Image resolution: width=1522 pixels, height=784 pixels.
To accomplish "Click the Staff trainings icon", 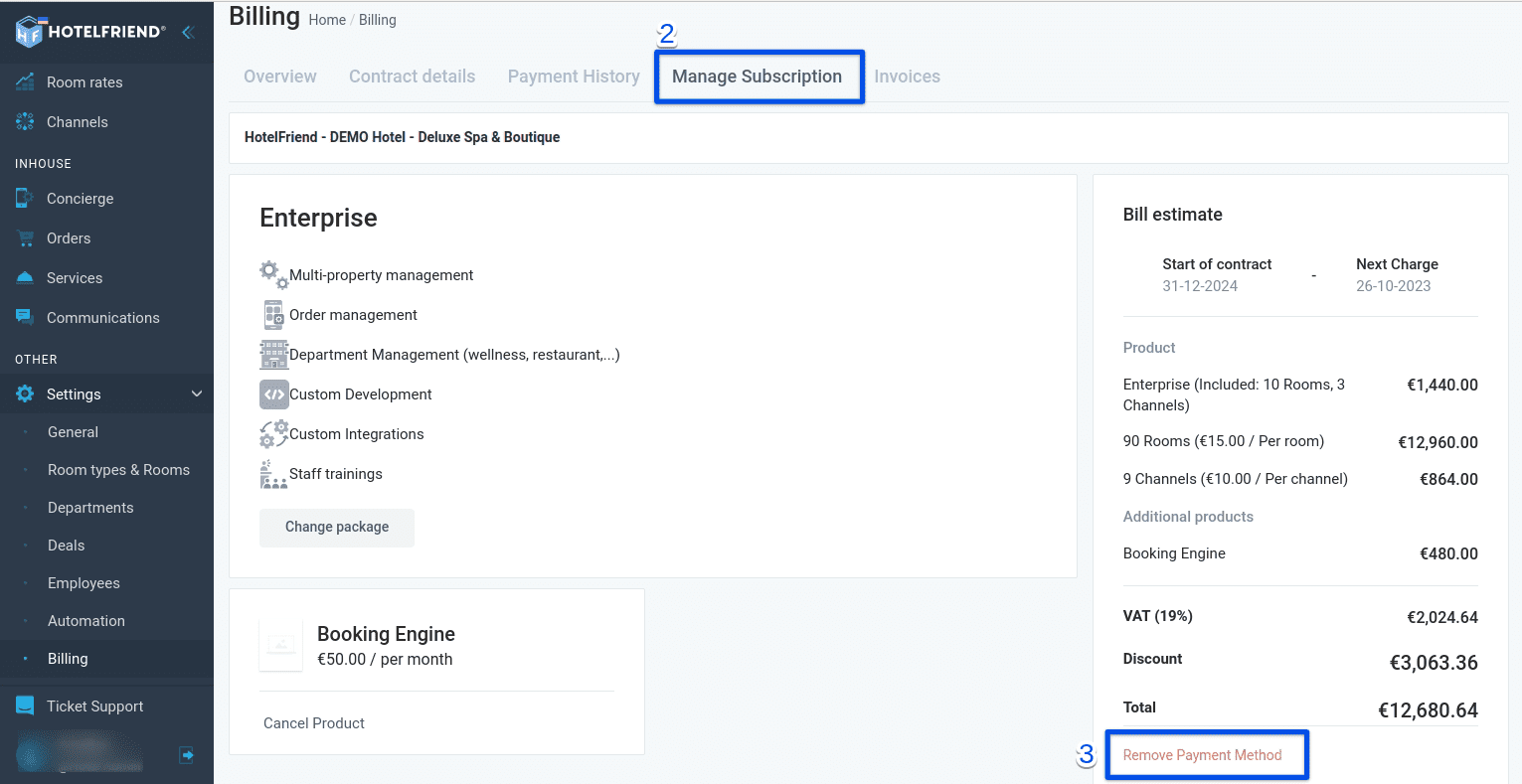I will pyautogui.click(x=273, y=474).
